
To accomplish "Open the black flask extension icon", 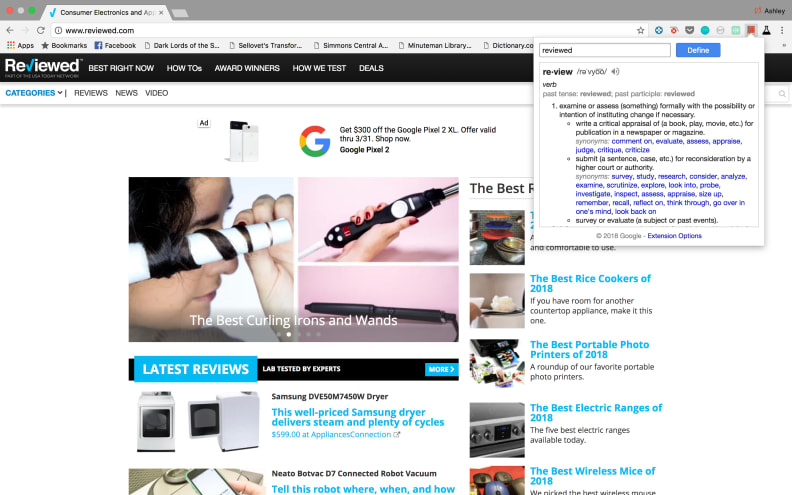I will pyautogui.click(x=766, y=30).
